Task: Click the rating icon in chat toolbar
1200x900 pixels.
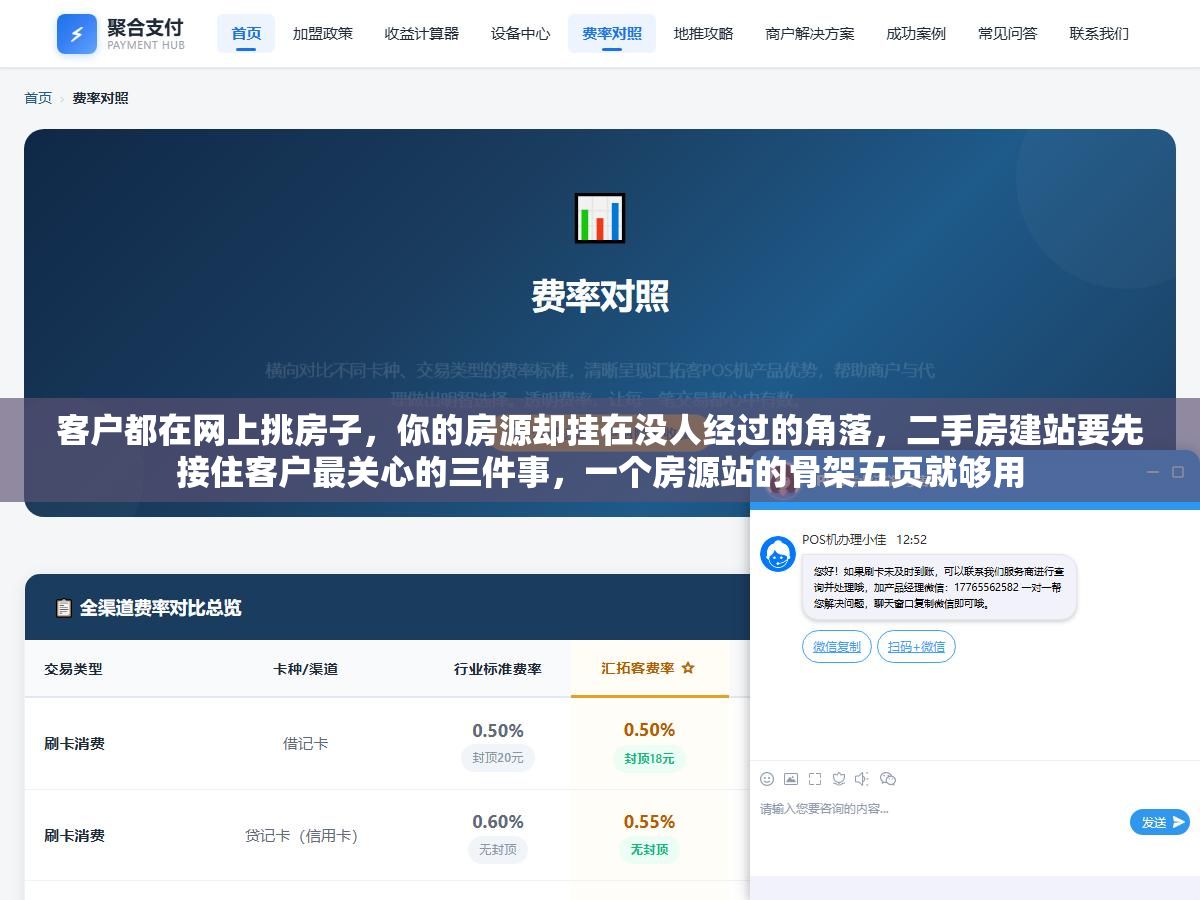Action: click(x=839, y=779)
